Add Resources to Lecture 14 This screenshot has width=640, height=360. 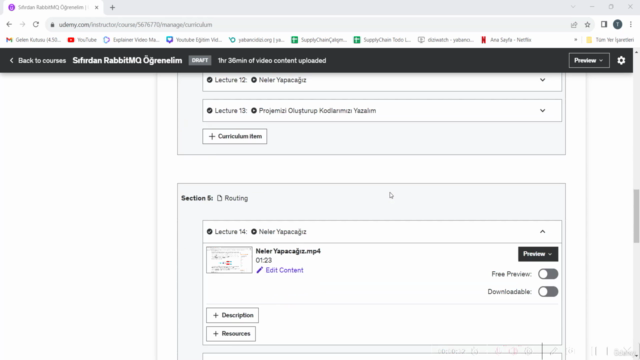tap(231, 333)
